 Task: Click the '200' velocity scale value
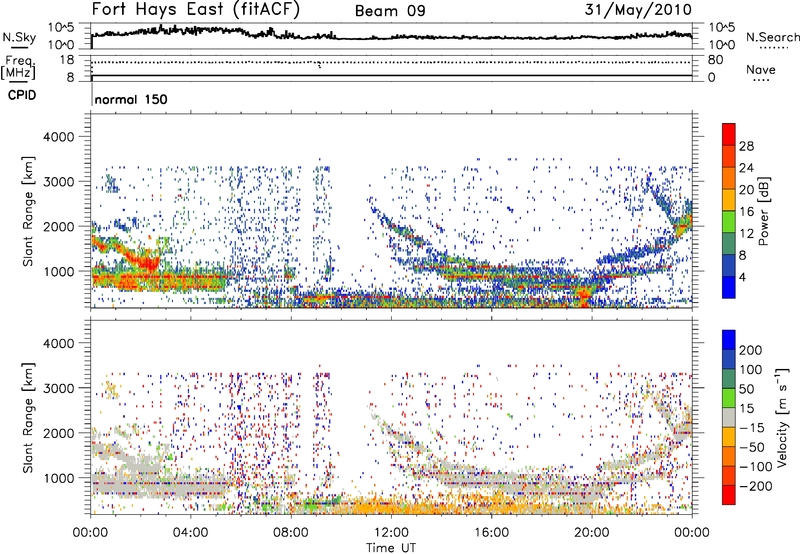click(751, 350)
